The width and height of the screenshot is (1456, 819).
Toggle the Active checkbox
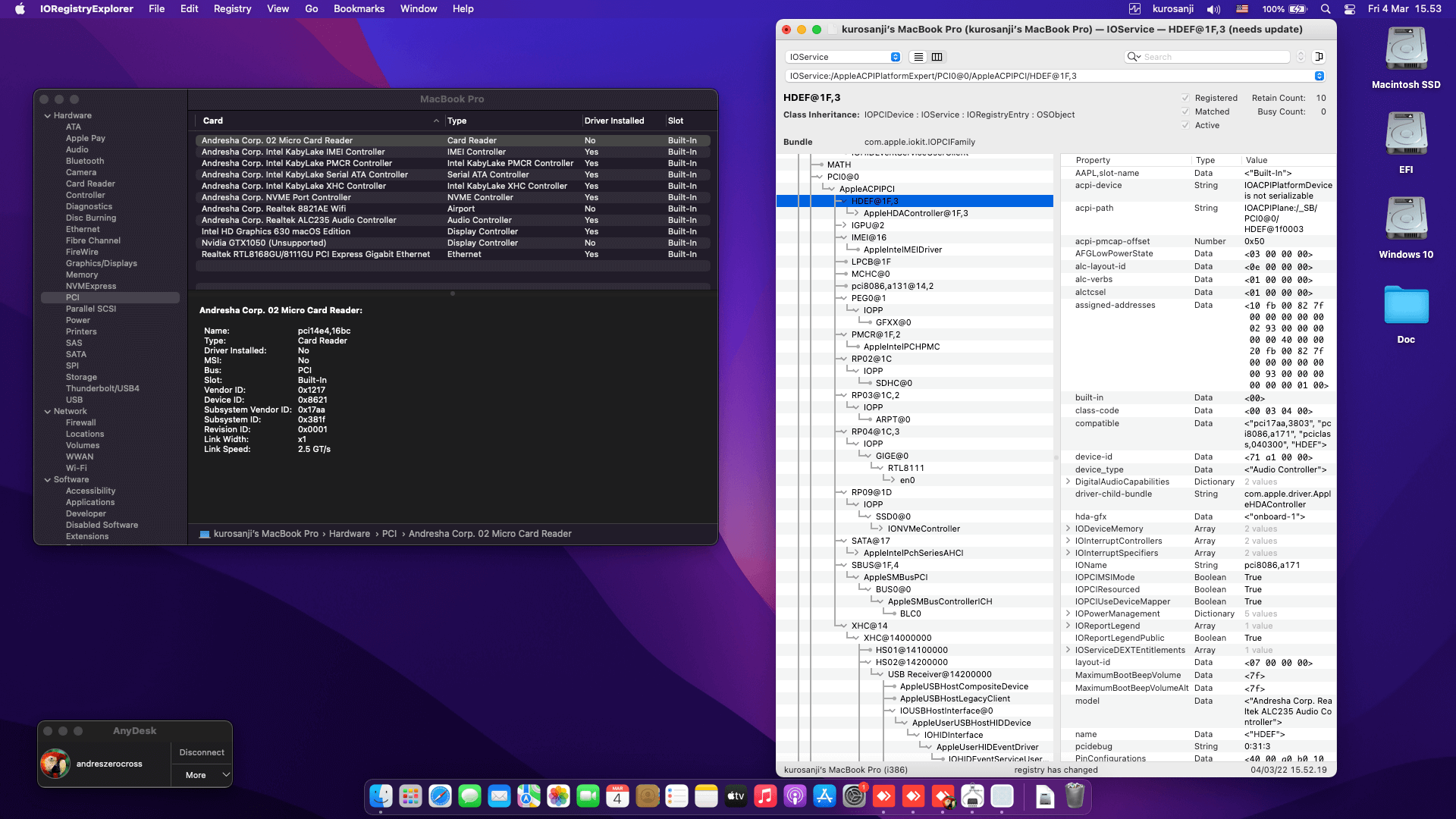(x=1185, y=125)
